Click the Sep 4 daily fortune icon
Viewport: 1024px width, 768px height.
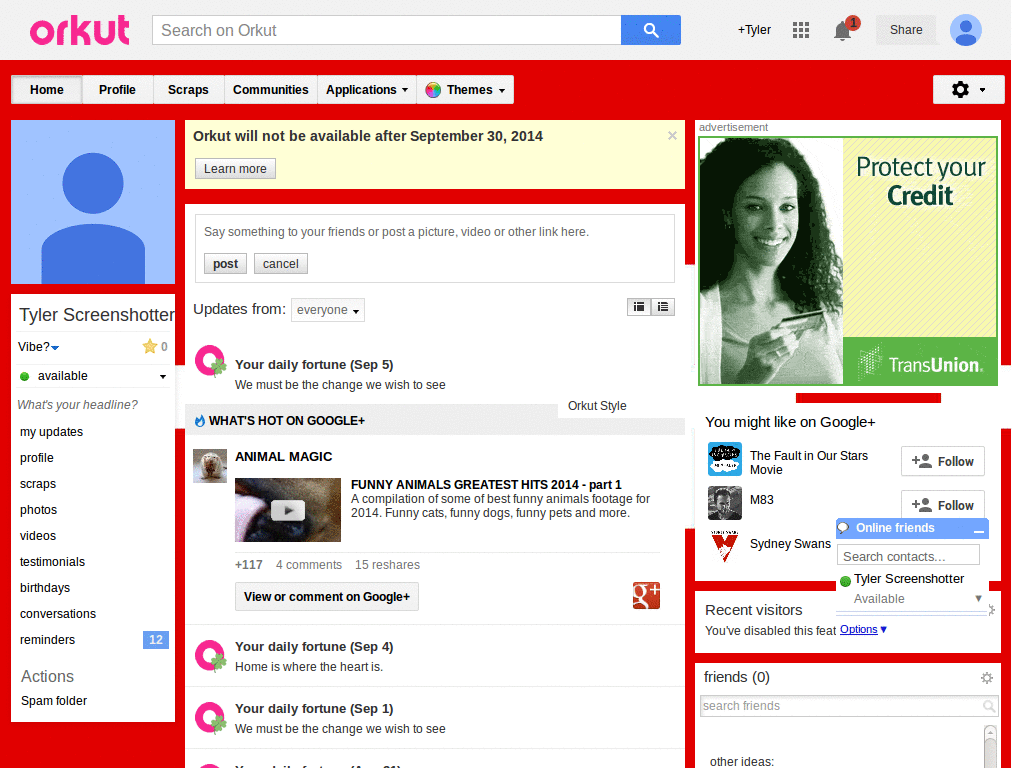point(210,656)
